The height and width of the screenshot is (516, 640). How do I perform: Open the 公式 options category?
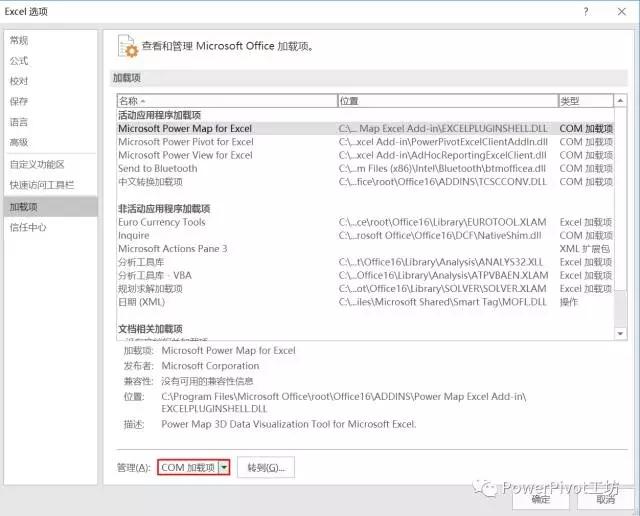[x=19, y=61]
